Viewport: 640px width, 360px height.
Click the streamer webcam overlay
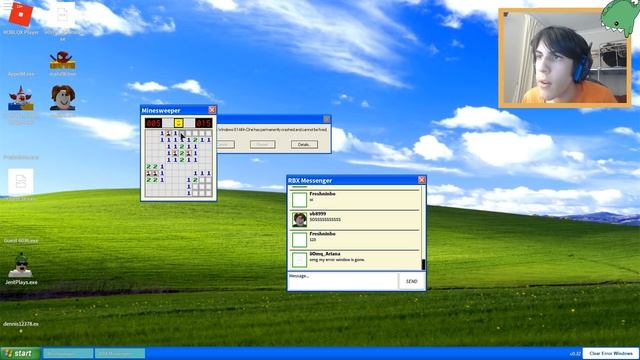[565, 58]
